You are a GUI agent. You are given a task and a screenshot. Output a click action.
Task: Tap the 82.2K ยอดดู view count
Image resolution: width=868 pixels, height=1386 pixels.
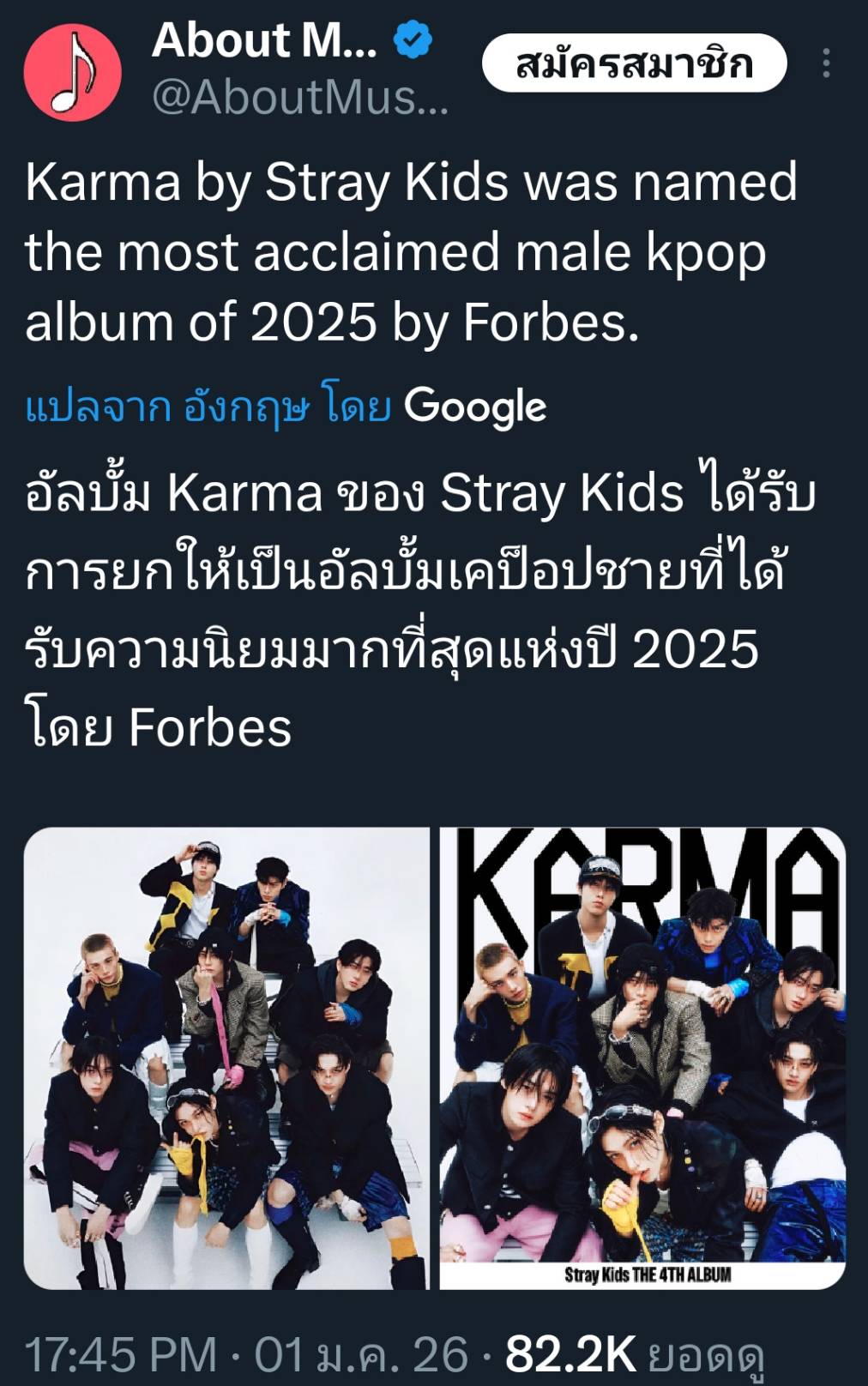click(x=635, y=1356)
